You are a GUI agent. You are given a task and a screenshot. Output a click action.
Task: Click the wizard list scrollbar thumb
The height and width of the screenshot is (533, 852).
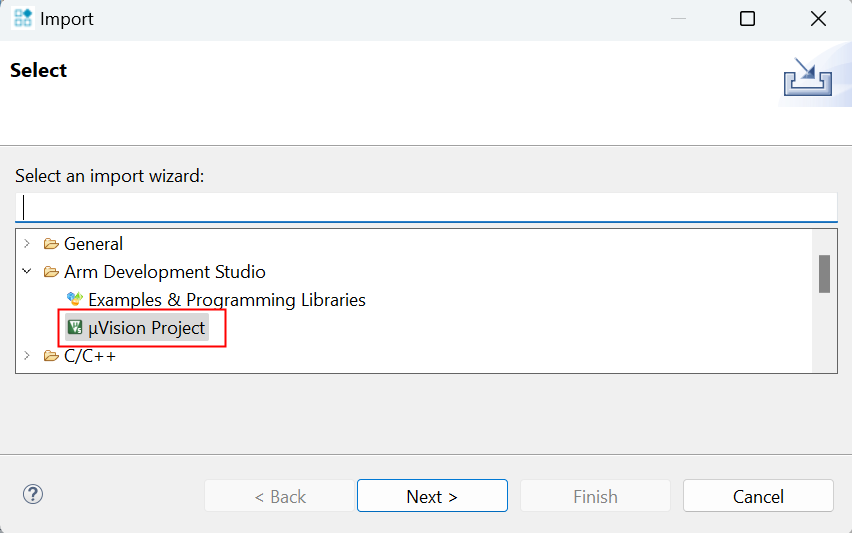824,274
